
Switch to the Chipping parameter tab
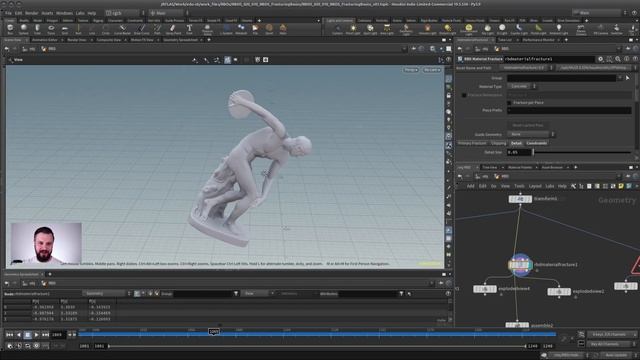click(x=498, y=143)
